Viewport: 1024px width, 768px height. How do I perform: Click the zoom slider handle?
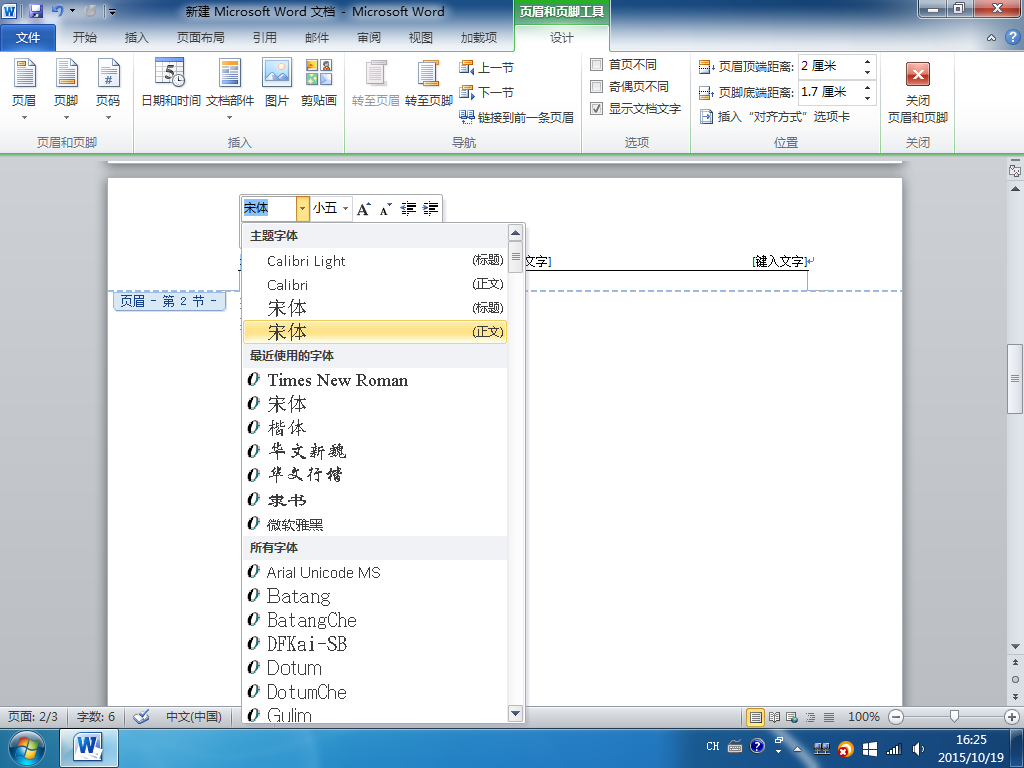pos(954,716)
